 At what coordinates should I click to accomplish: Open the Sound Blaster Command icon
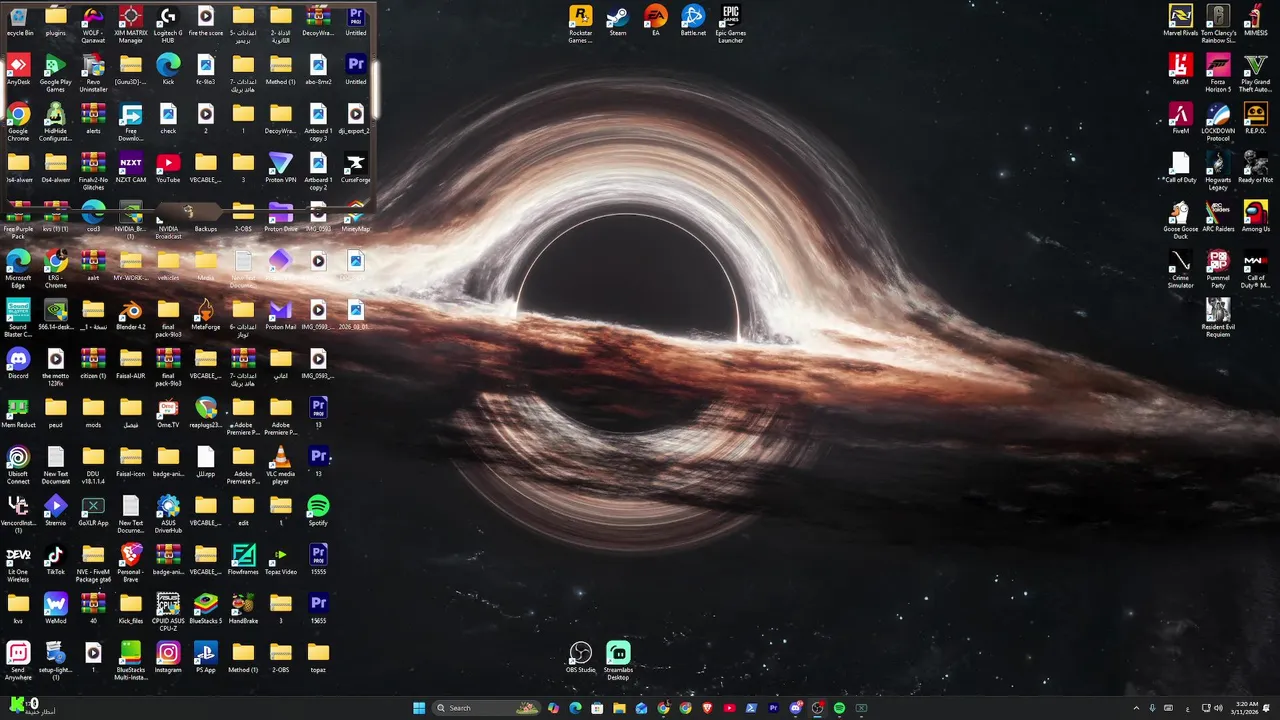(18, 318)
